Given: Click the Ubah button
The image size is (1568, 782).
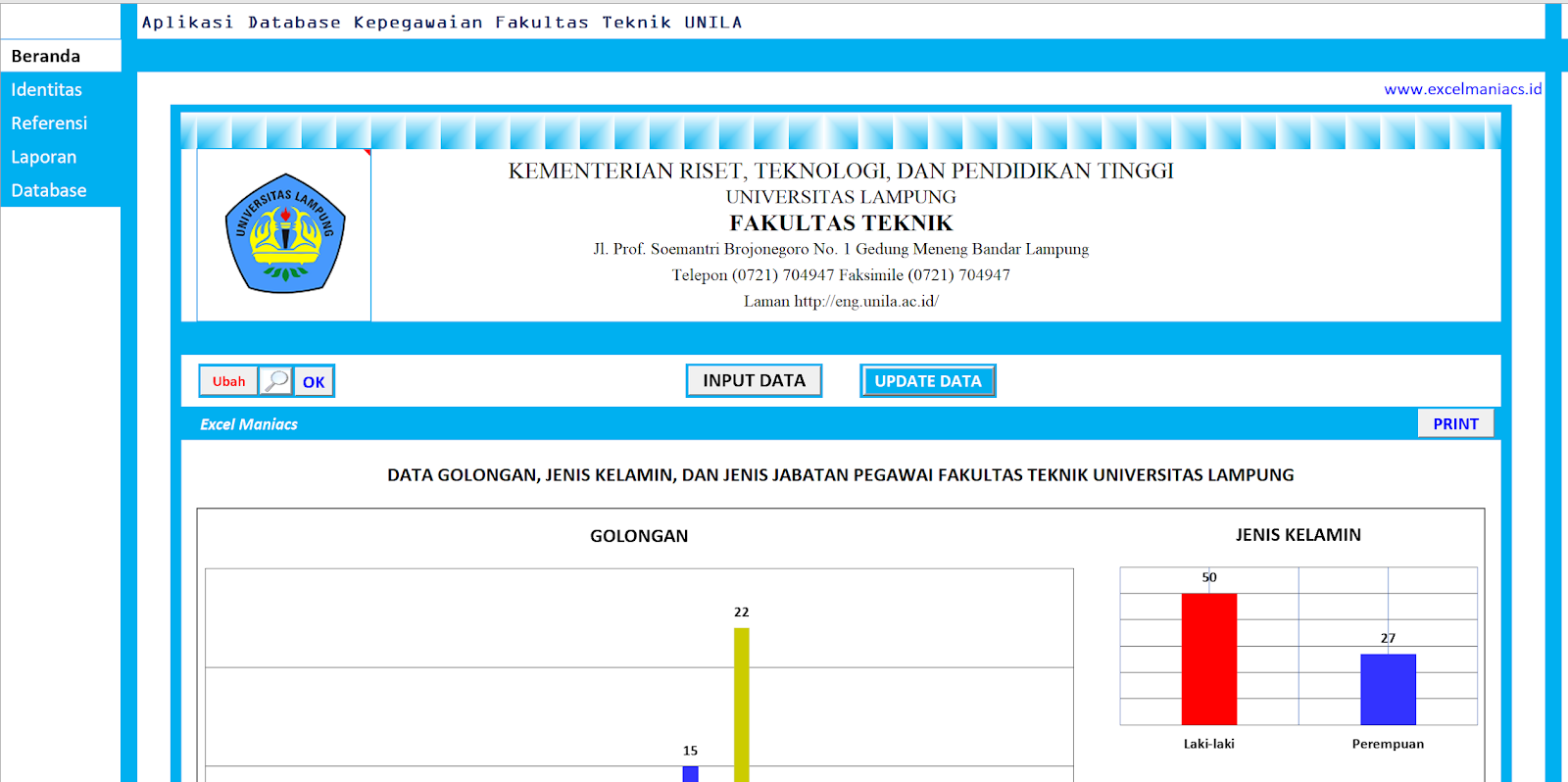Looking at the screenshot, I should pos(228,381).
